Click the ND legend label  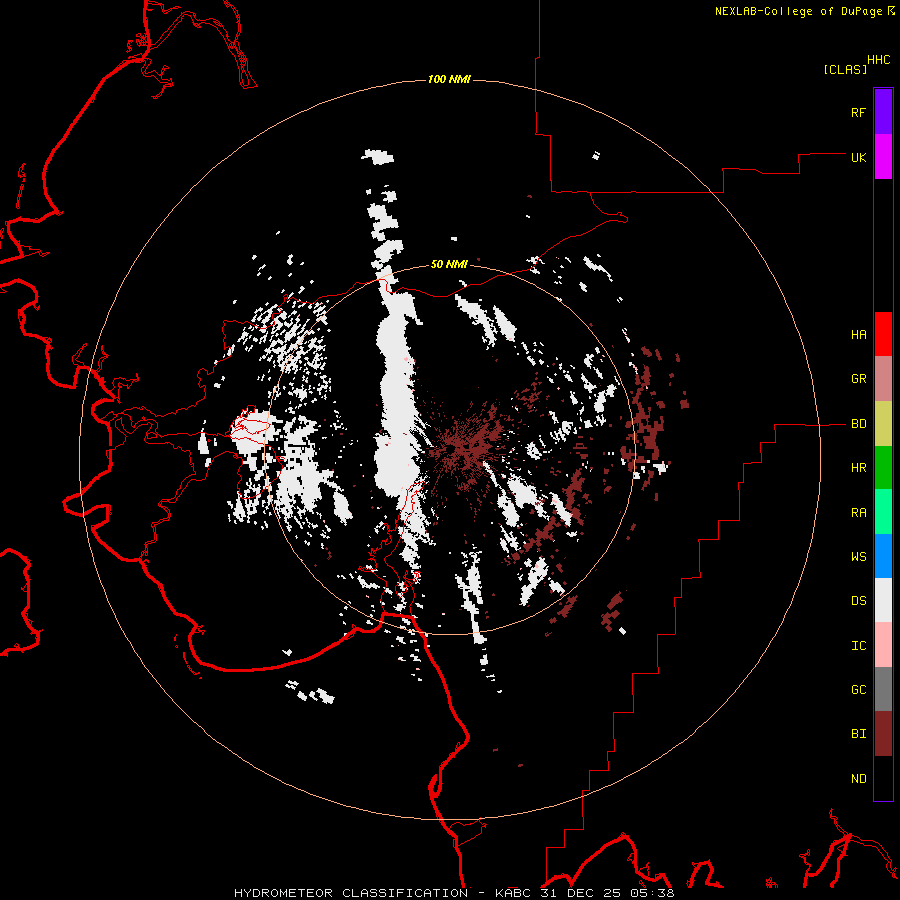click(858, 778)
